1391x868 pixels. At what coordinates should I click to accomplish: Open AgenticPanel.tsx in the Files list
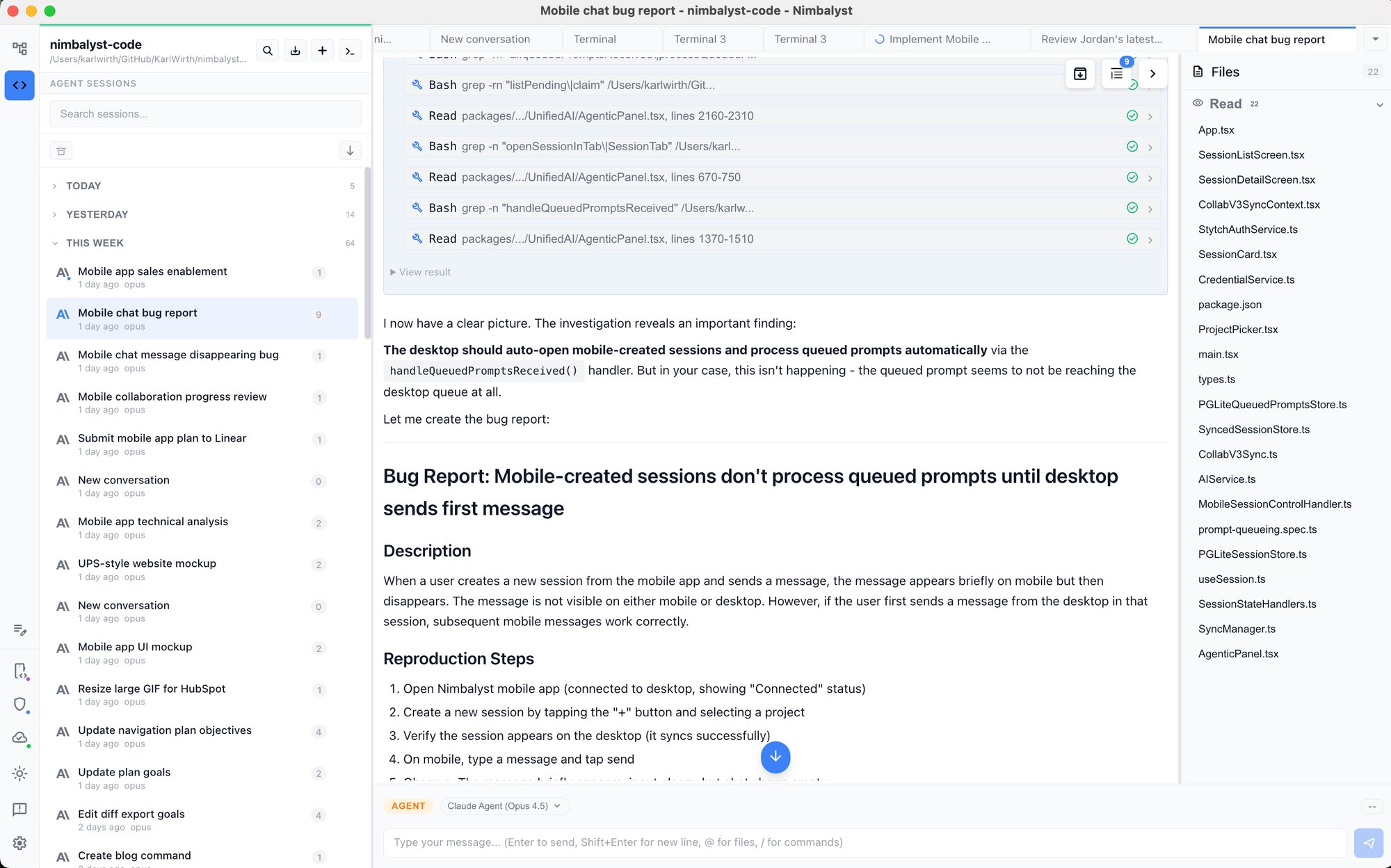tap(1238, 654)
